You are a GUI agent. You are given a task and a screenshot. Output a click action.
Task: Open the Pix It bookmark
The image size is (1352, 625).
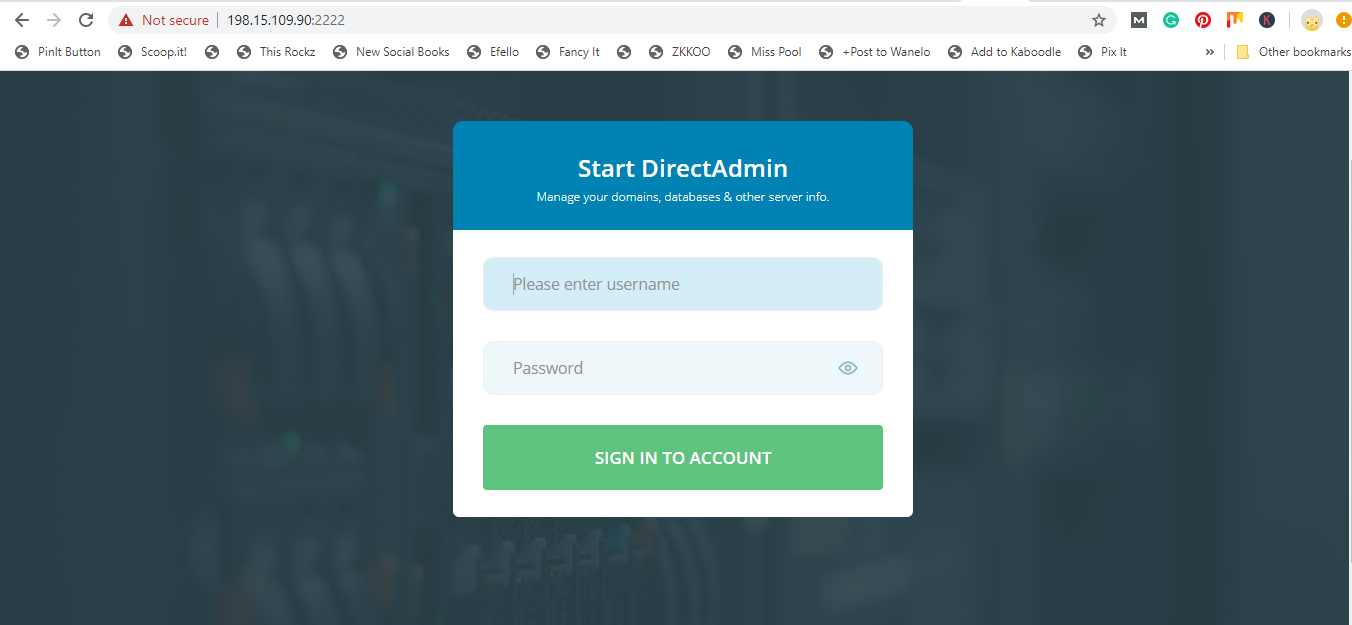coord(1103,52)
